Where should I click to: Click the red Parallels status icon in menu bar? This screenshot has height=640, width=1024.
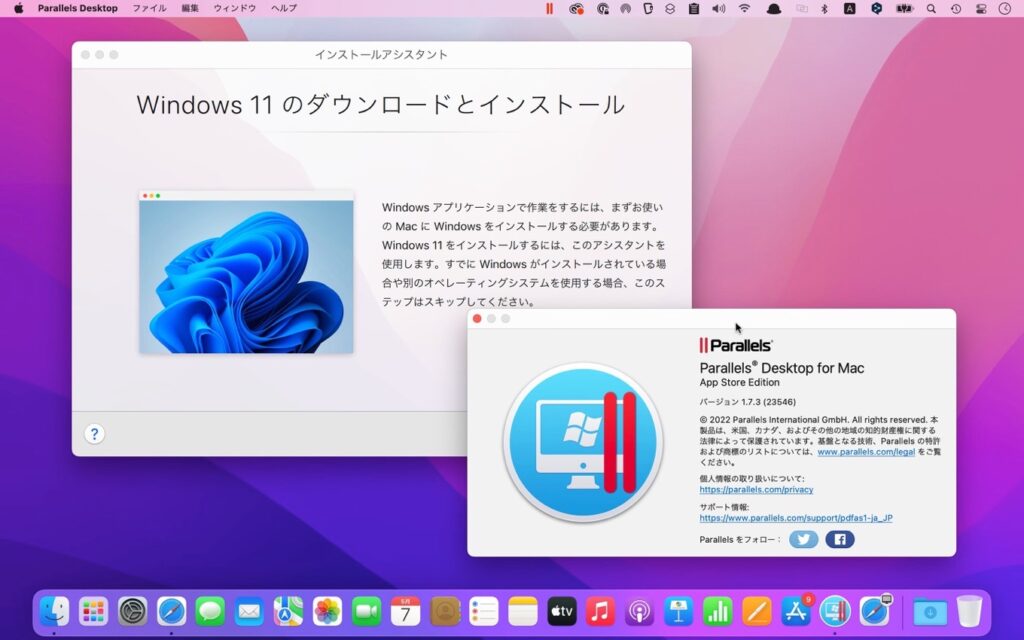(548, 8)
